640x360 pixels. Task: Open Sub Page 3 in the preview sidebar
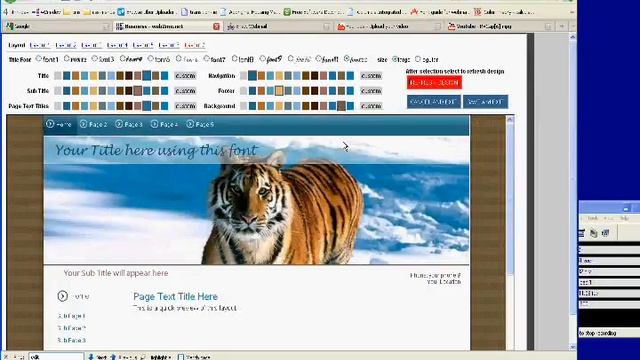pyautogui.click(x=71, y=340)
